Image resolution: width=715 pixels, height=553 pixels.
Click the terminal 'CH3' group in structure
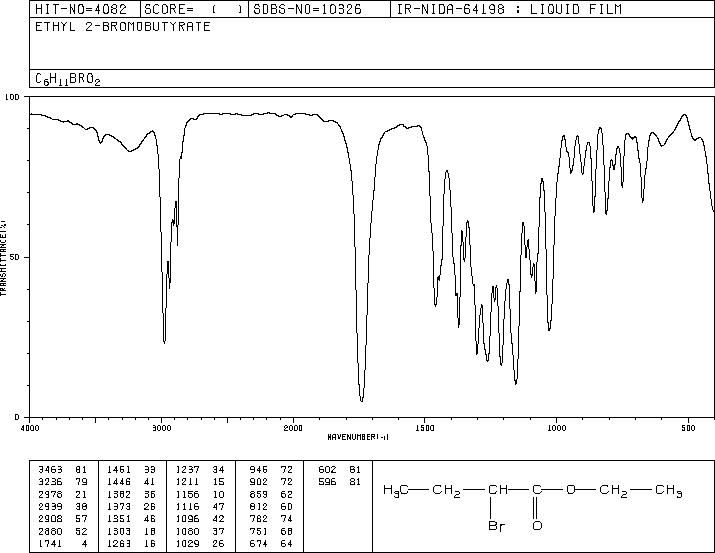(668, 491)
